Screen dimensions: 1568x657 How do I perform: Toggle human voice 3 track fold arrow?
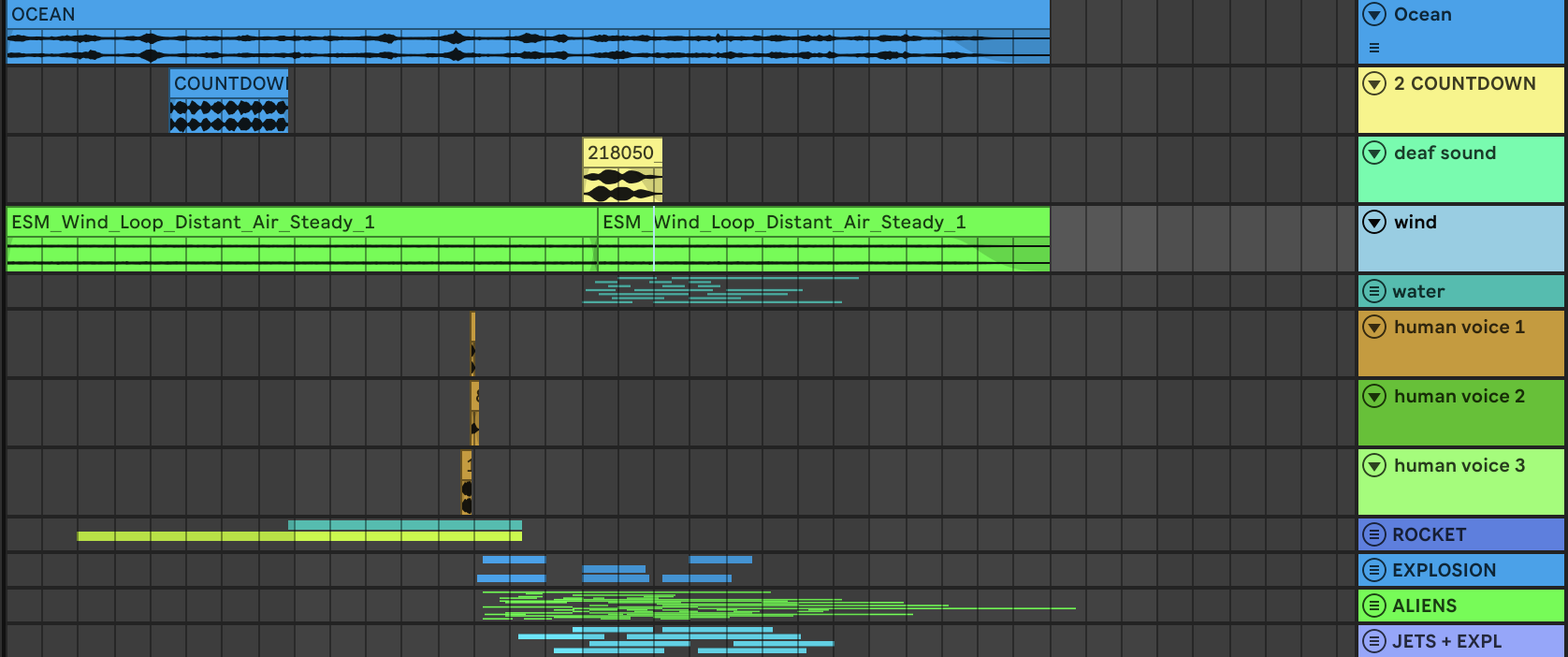[1373, 465]
